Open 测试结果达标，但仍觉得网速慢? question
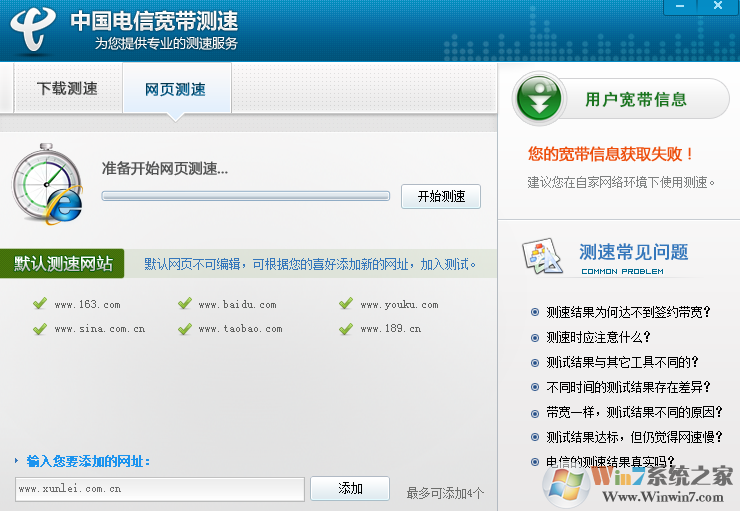The image size is (740, 511). [634, 437]
